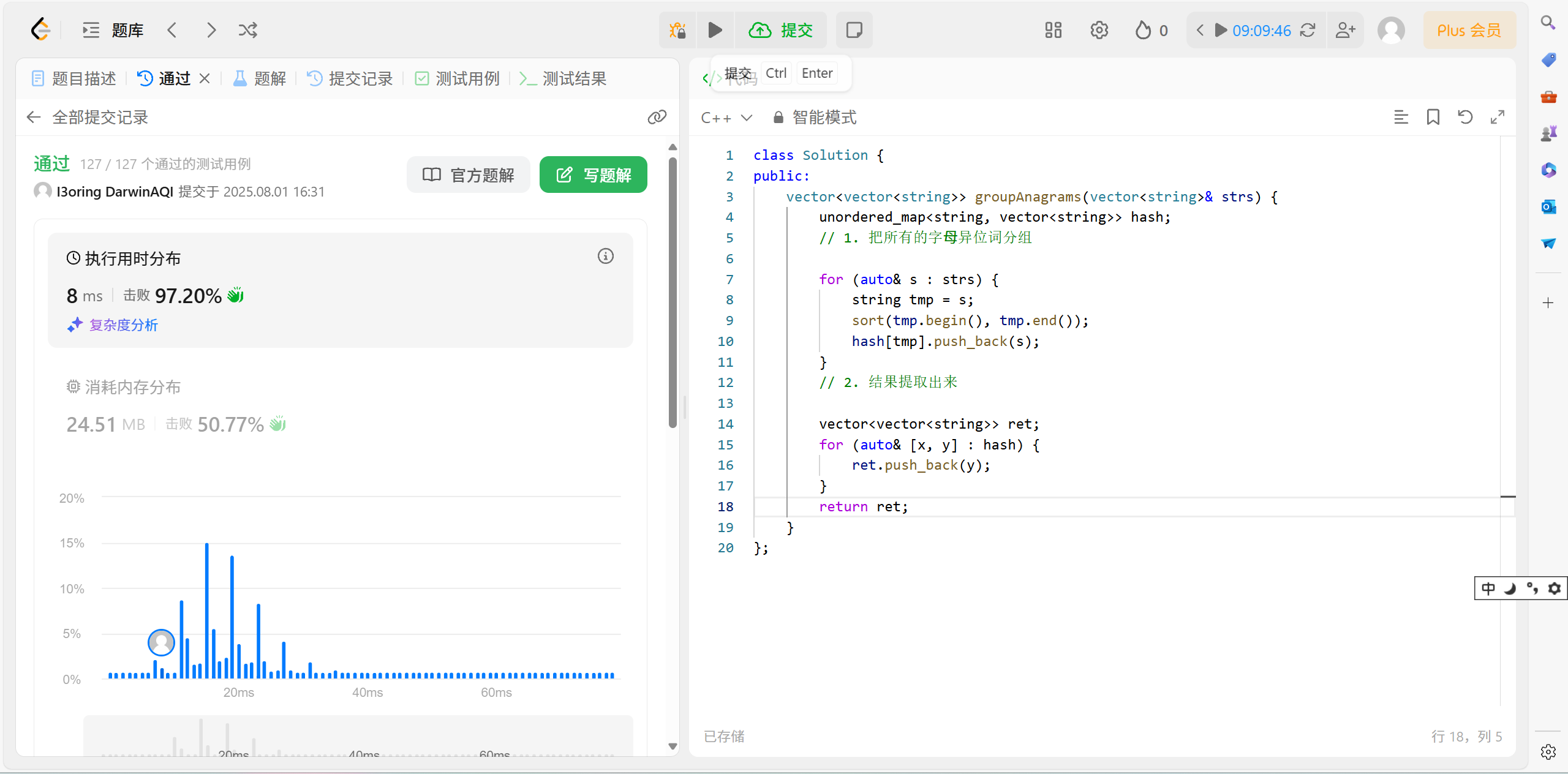This screenshot has height=774, width=1568.
Task: Submit the solution with 提交 button
Action: coord(781,30)
